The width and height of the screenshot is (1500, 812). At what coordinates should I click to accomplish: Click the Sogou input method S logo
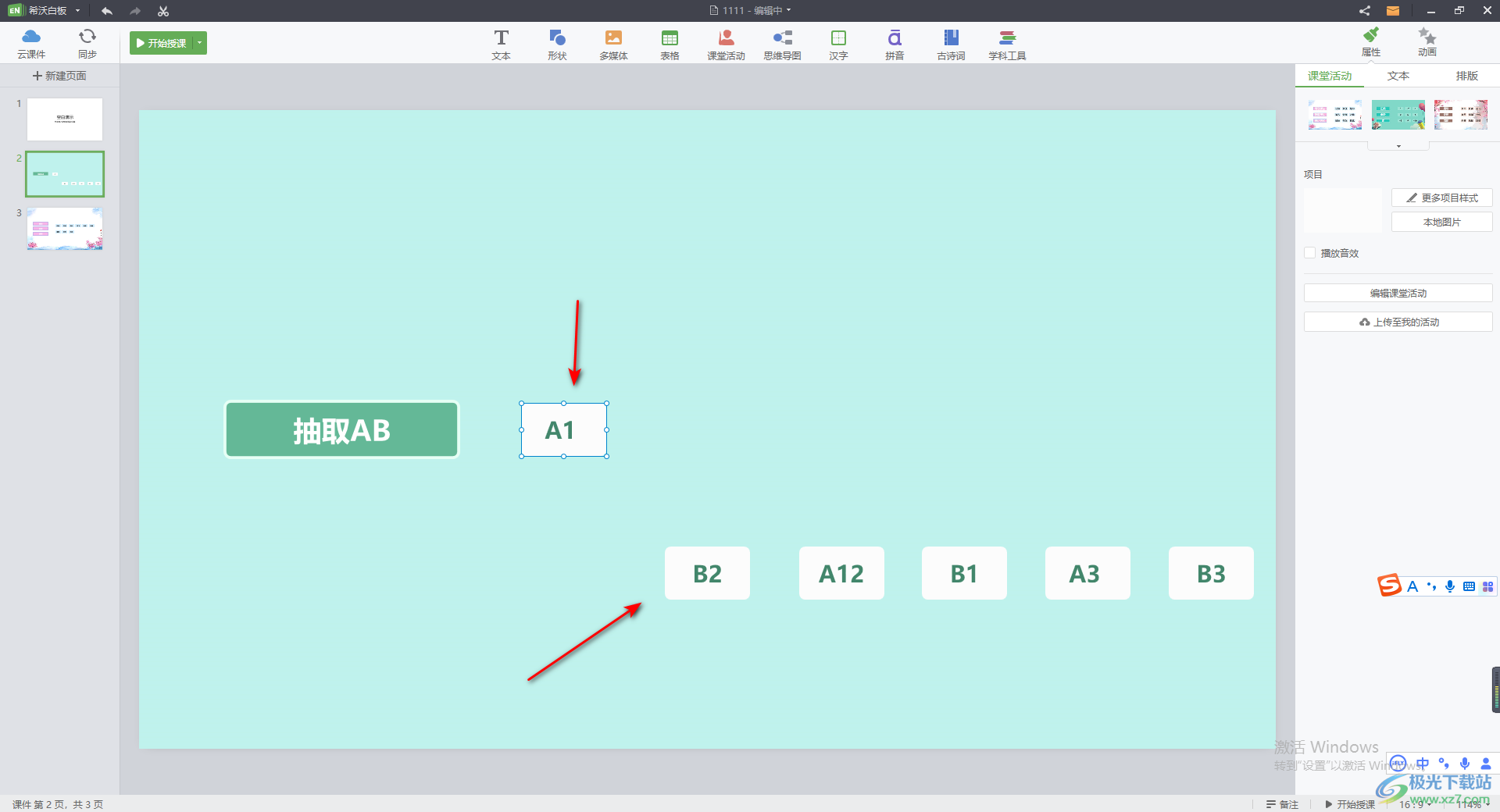1389,585
